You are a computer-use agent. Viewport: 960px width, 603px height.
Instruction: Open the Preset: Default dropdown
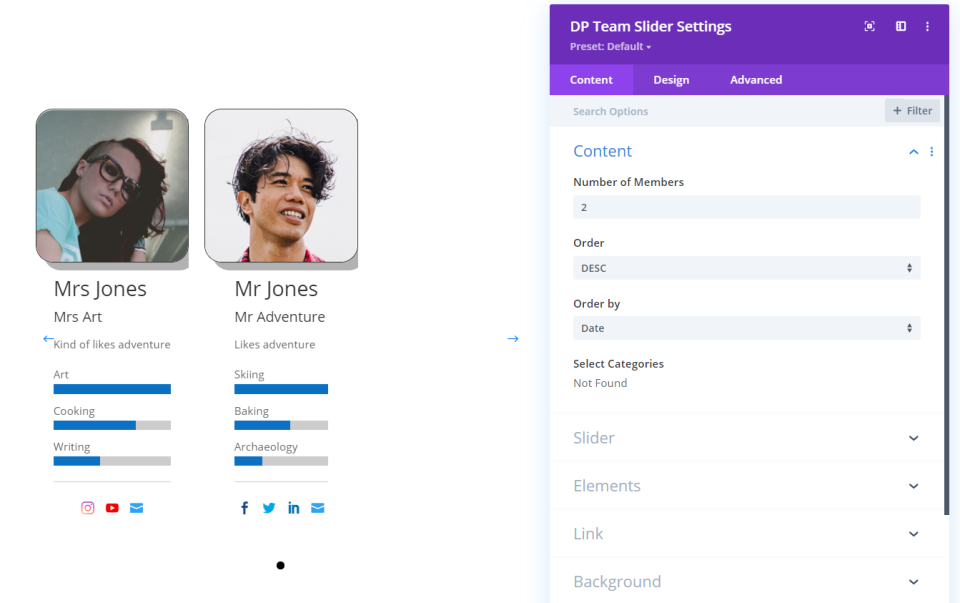point(610,47)
